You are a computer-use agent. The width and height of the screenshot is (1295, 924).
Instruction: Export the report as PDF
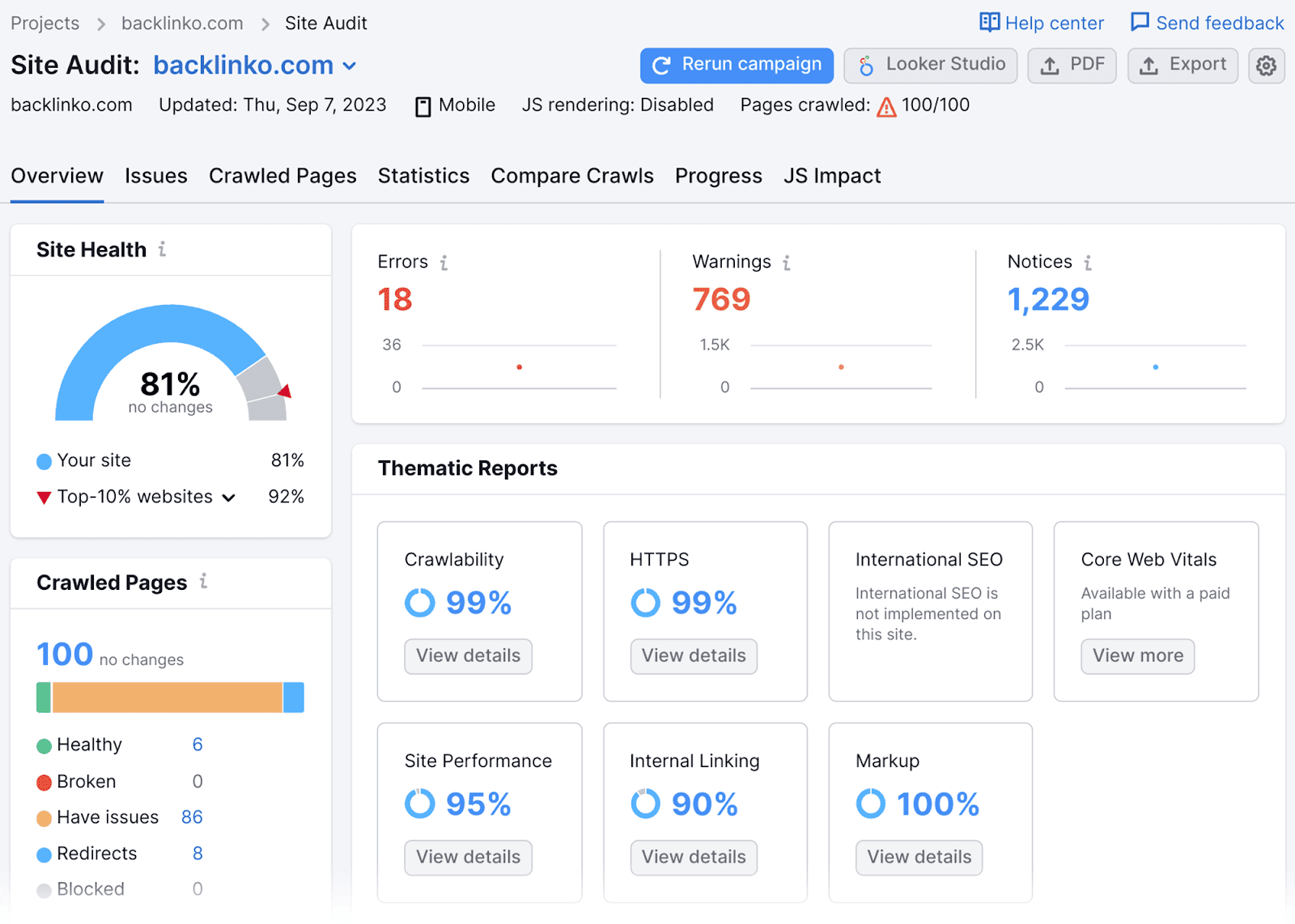[x=1072, y=66]
